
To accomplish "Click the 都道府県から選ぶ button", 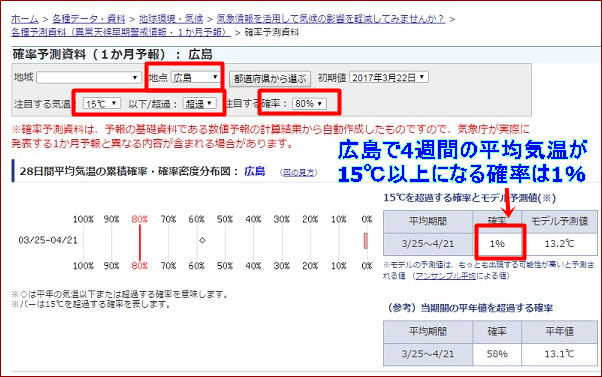I will click(270, 79).
